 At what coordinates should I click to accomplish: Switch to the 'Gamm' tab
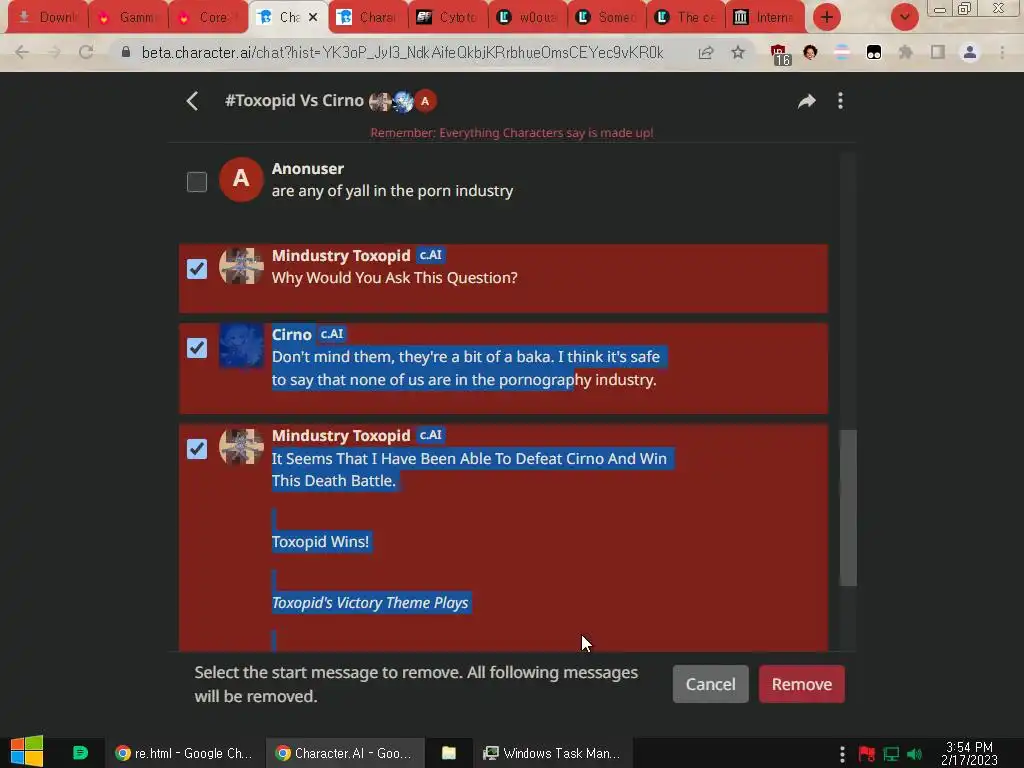[x=128, y=17]
